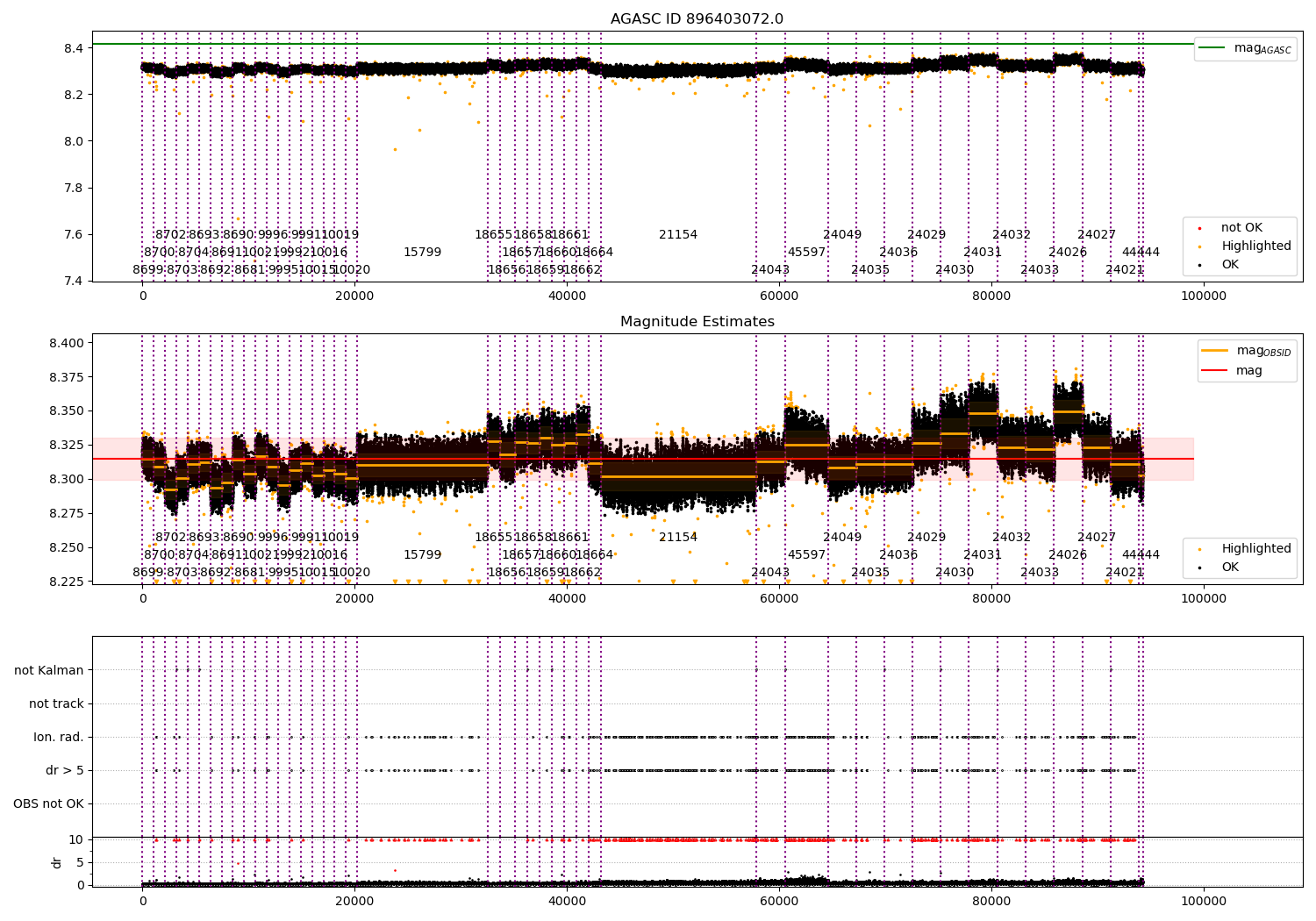
Task: Click obsid label 24026 in the middle plot
Action: pyautogui.click(x=1068, y=555)
